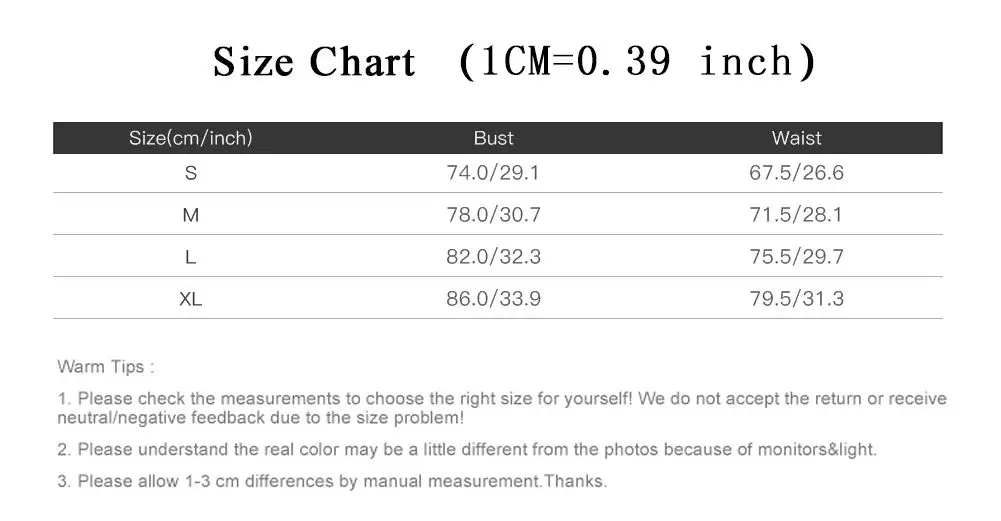The height and width of the screenshot is (521, 1001).
Task: Click the L size row label
Action: tap(190, 257)
